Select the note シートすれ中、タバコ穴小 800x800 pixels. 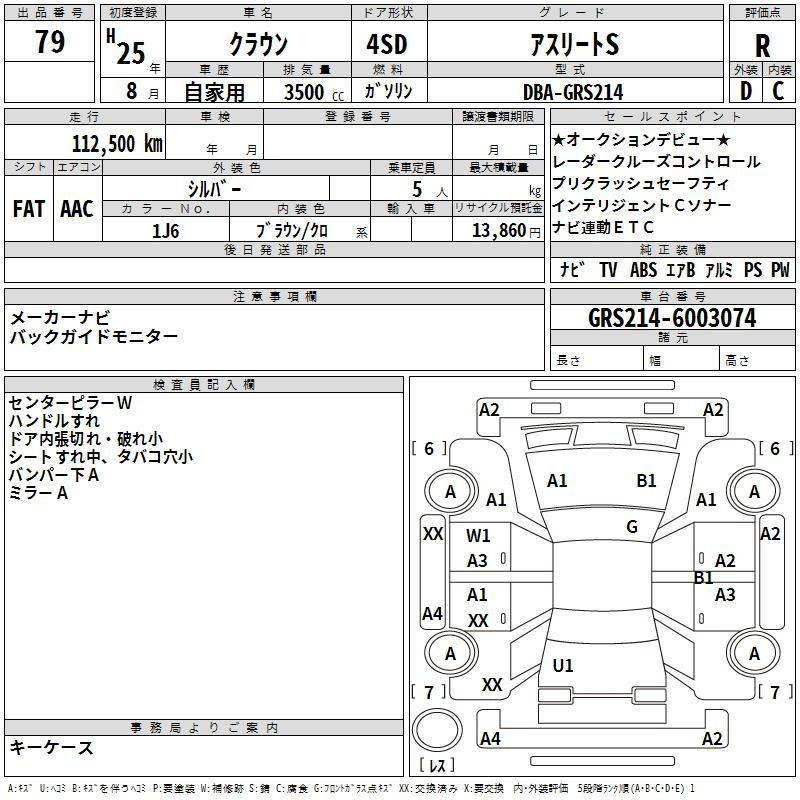pyautogui.click(x=101, y=457)
